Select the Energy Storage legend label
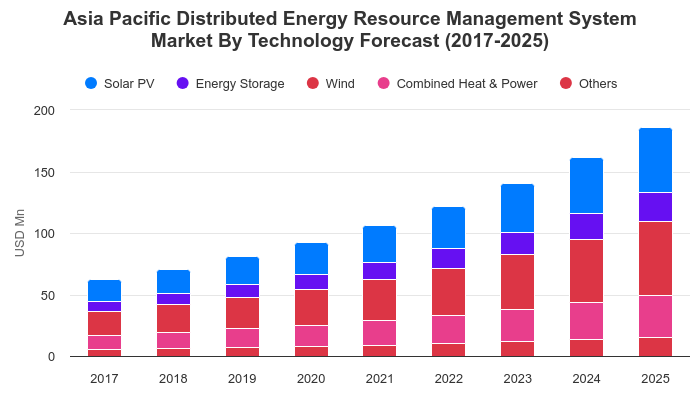This screenshot has width=700, height=400. tap(240, 83)
